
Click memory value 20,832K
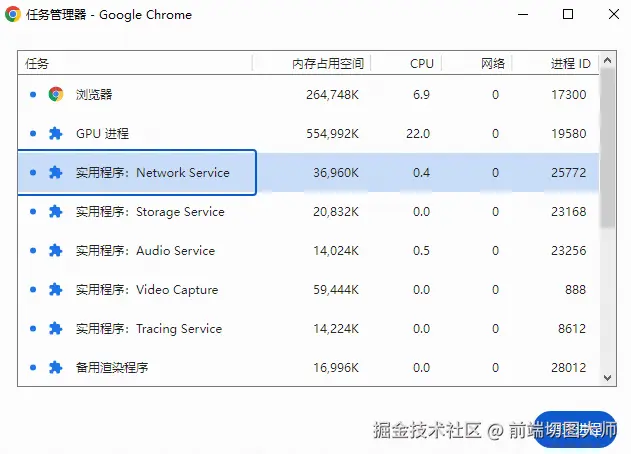pyautogui.click(x=336, y=211)
